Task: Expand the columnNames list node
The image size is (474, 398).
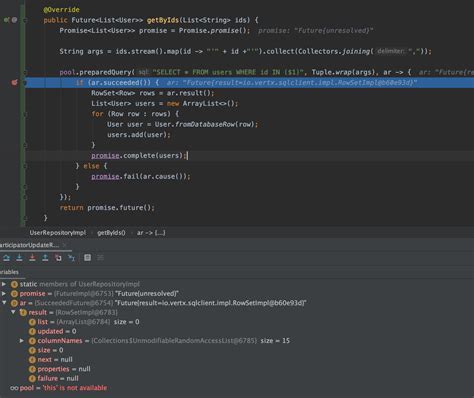Action: (x=22, y=341)
